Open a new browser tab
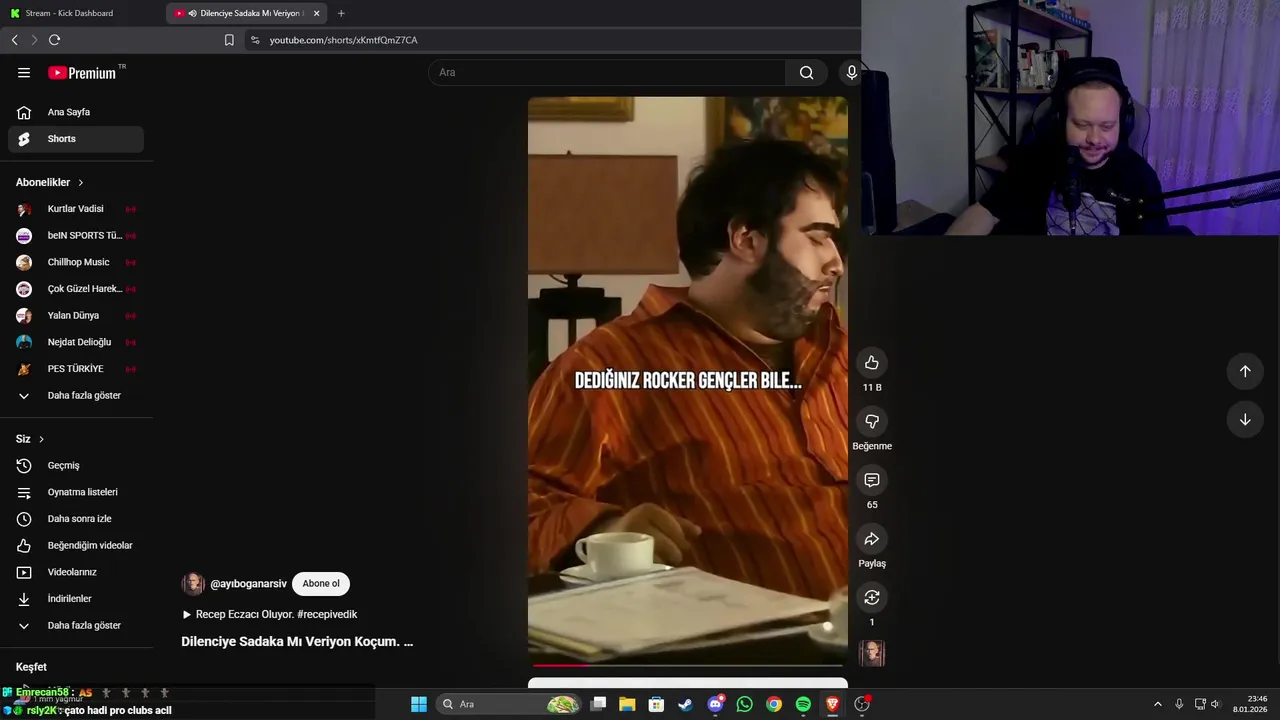1280x720 pixels. point(341,13)
